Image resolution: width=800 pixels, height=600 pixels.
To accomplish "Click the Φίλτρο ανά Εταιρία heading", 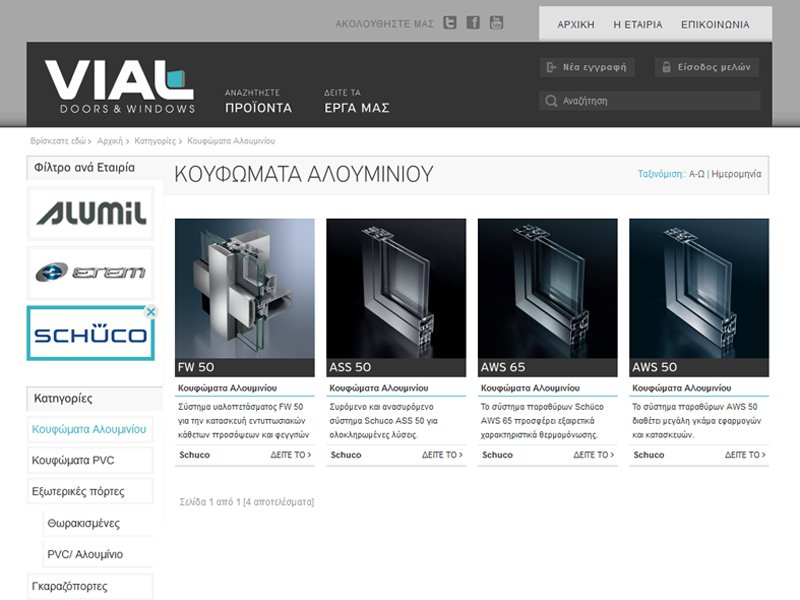I will tap(85, 168).
